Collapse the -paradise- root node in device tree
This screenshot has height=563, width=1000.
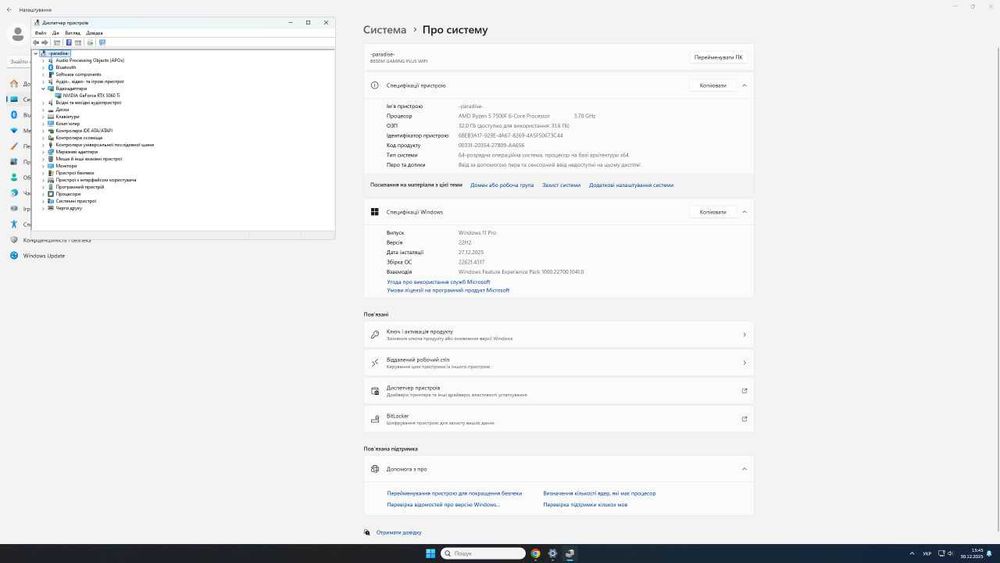click(36, 54)
